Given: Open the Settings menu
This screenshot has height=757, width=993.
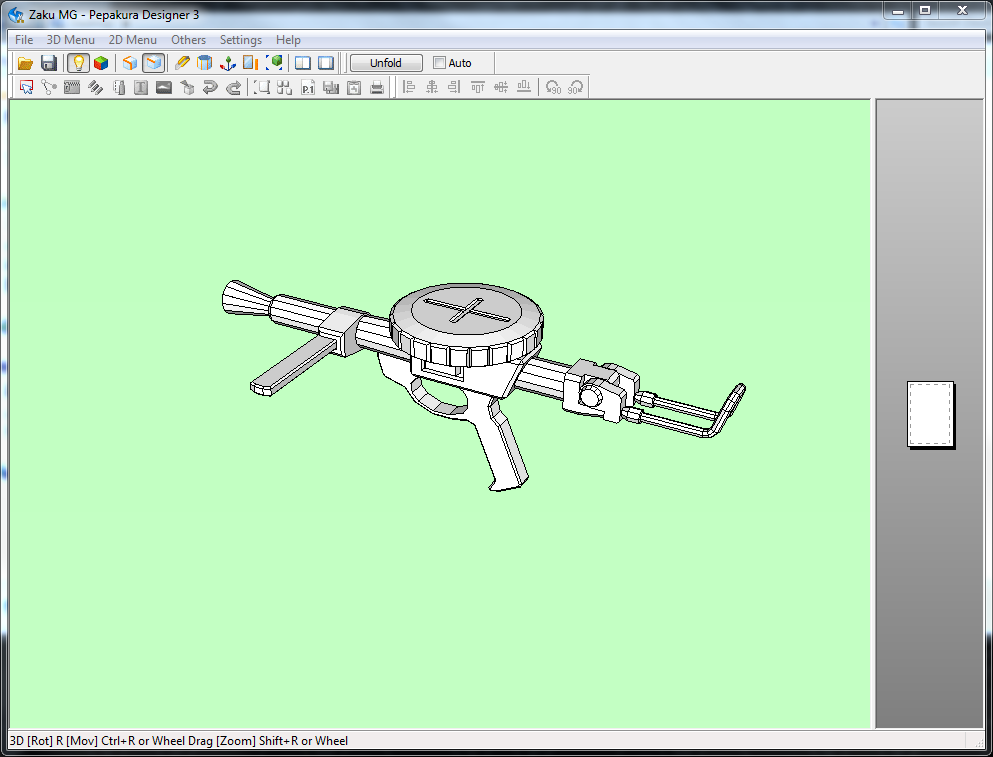Looking at the screenshot, I should (x=241, y=40).
